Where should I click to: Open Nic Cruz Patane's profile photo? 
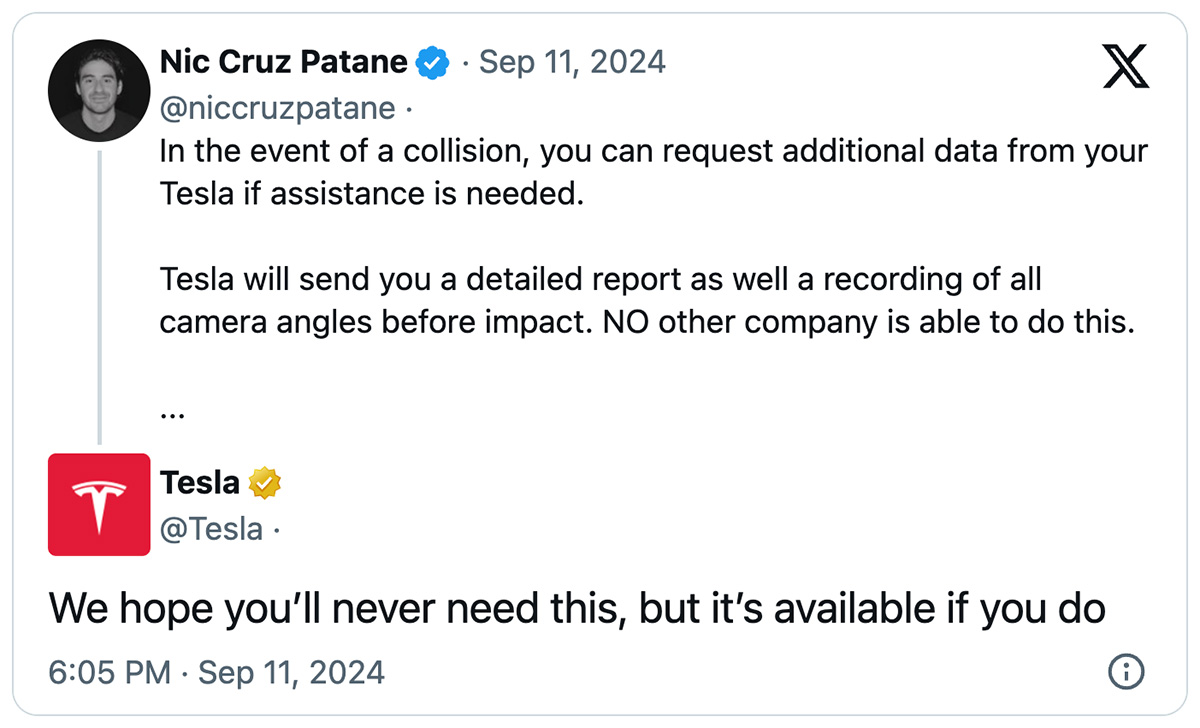[x=92, y=91]
